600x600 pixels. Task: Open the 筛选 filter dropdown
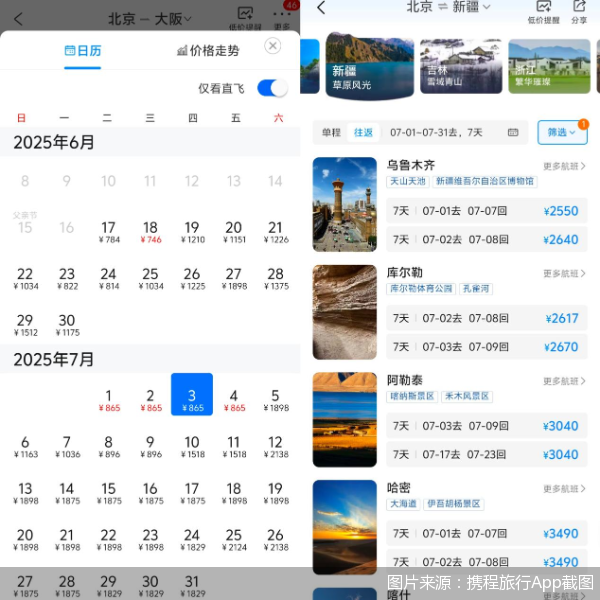[x=562, y=132]
